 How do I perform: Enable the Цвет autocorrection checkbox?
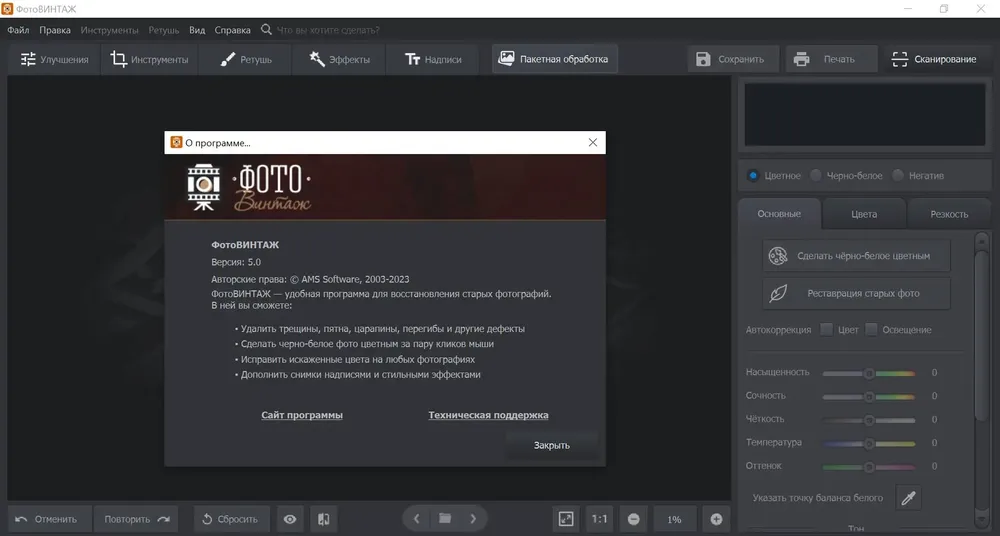coord(827,329)
